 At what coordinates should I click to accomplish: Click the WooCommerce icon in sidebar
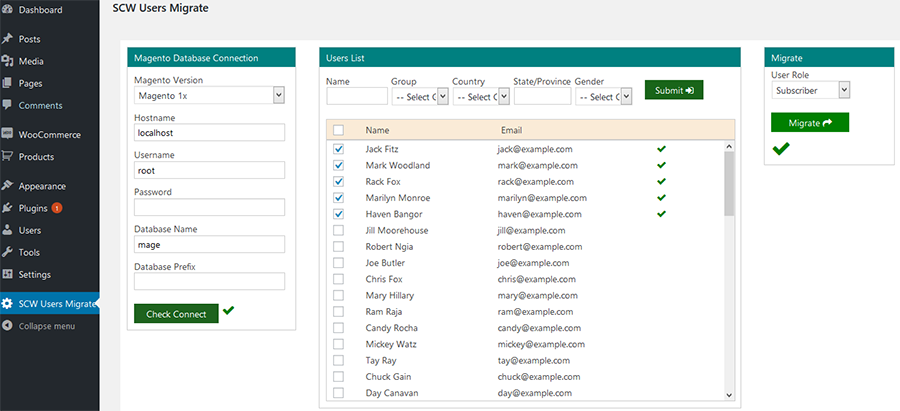coord(8,134)
